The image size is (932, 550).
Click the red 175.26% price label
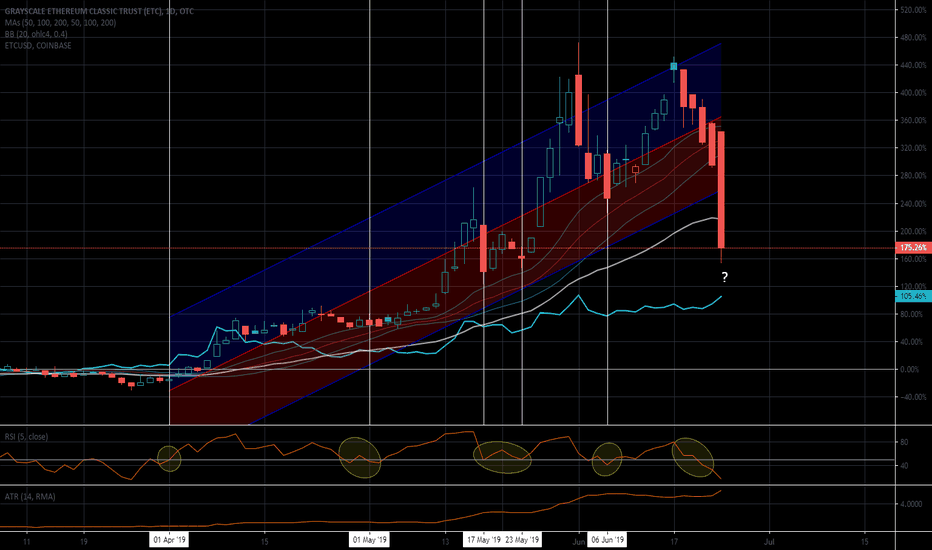[x=913, y=247]
